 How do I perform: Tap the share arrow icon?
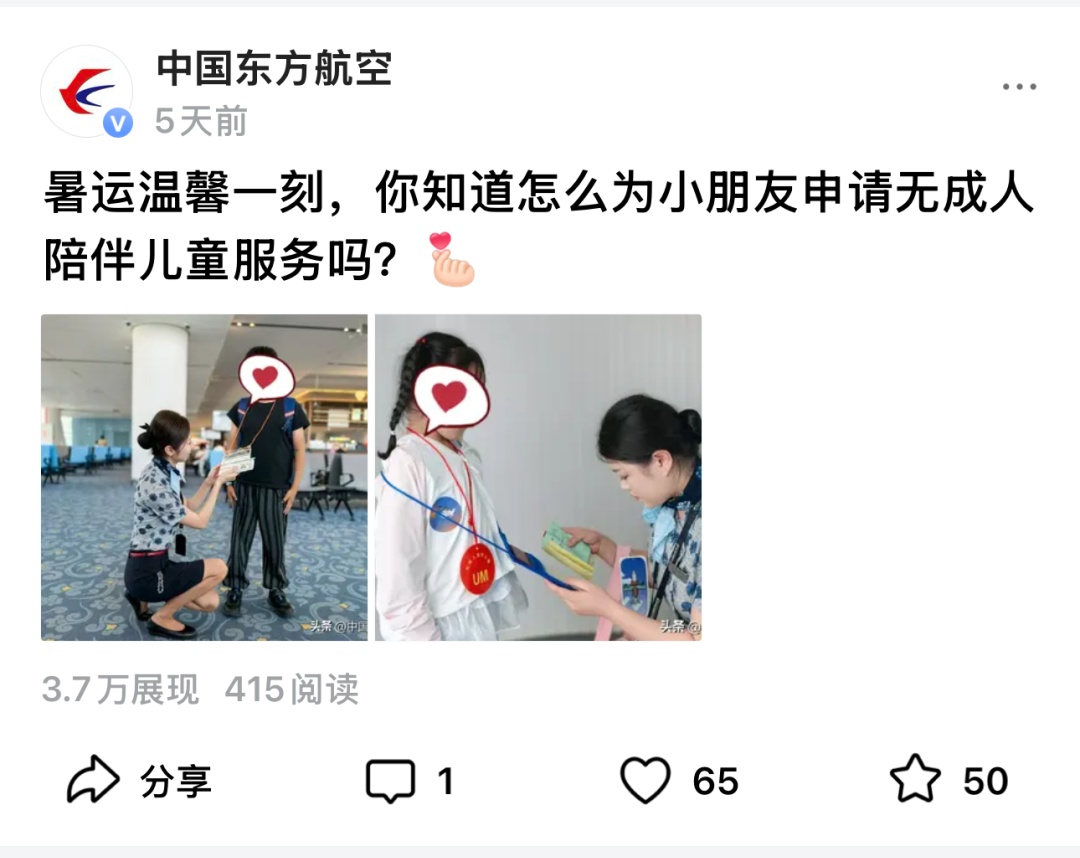[93, 779]
